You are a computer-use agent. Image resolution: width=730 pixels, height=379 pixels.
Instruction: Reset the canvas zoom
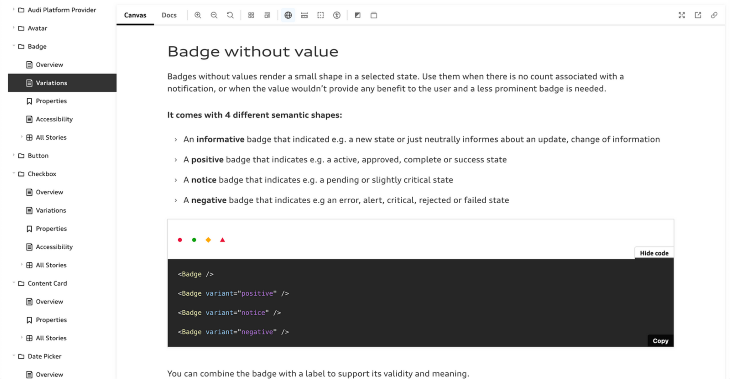click(230, 15)
